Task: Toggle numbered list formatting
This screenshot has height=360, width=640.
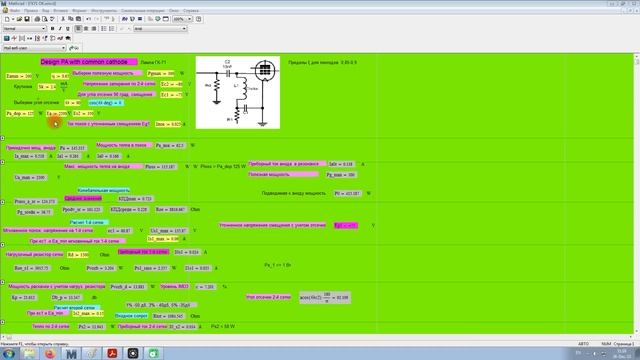Action: pos(111,29)
